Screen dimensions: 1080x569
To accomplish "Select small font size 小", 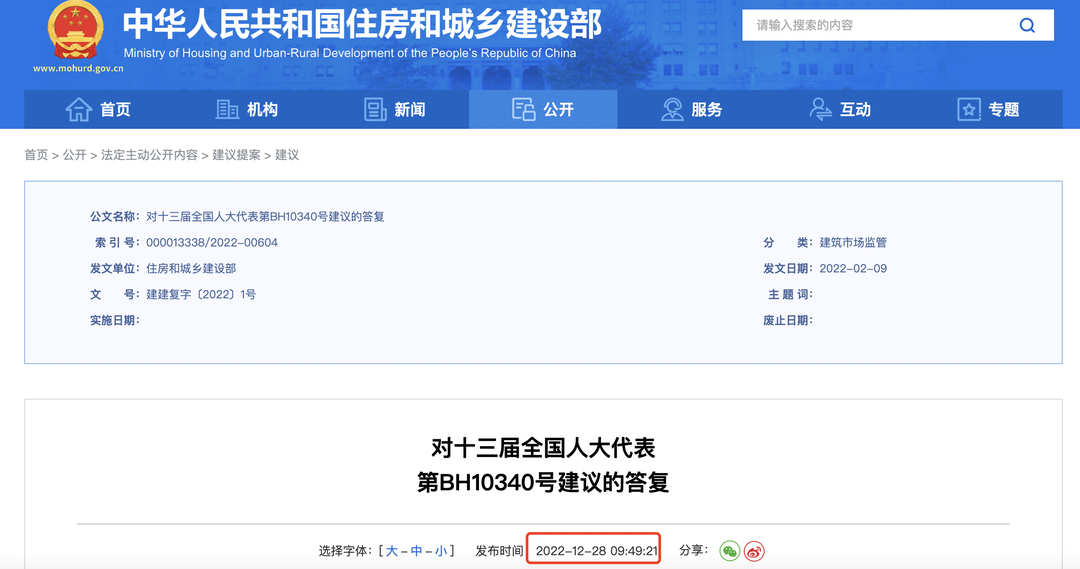I will click(441, 551).
